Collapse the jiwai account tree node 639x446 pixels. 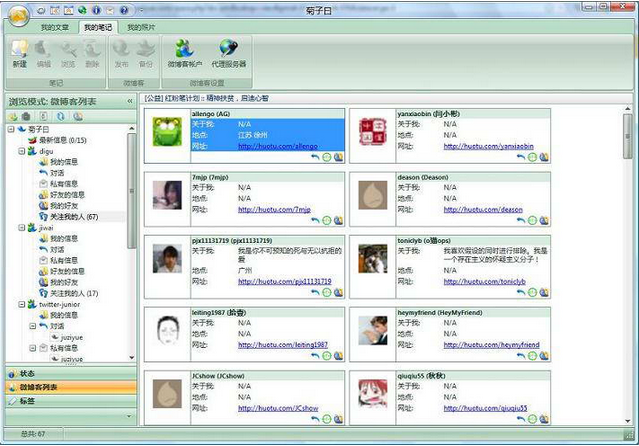coord(21,228)
